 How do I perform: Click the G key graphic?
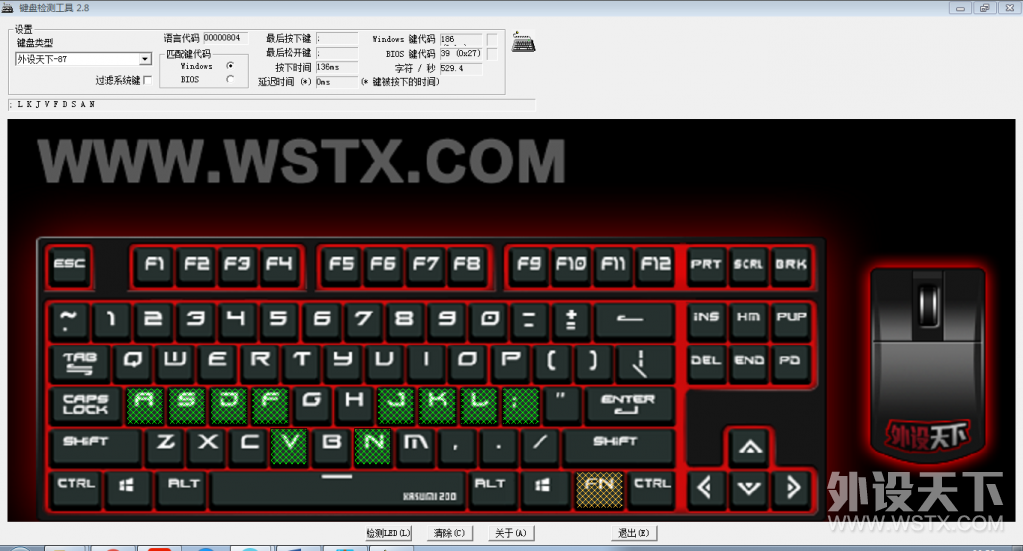(x=312, y=406)
